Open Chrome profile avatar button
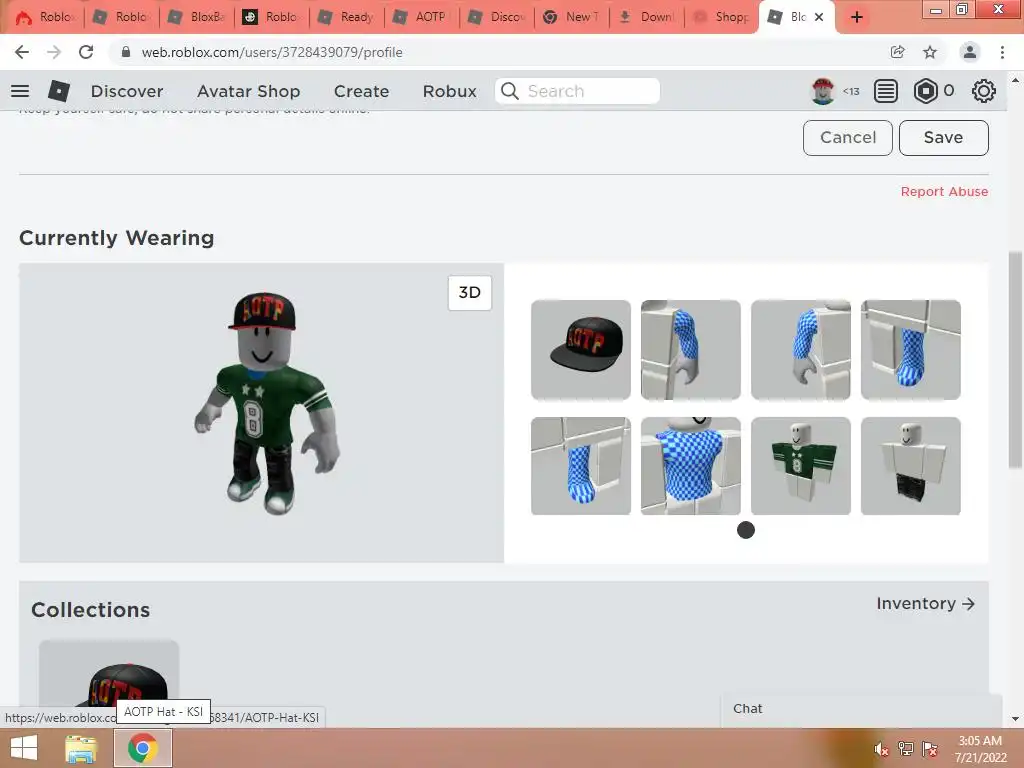1024x768 pixels. 970,52
